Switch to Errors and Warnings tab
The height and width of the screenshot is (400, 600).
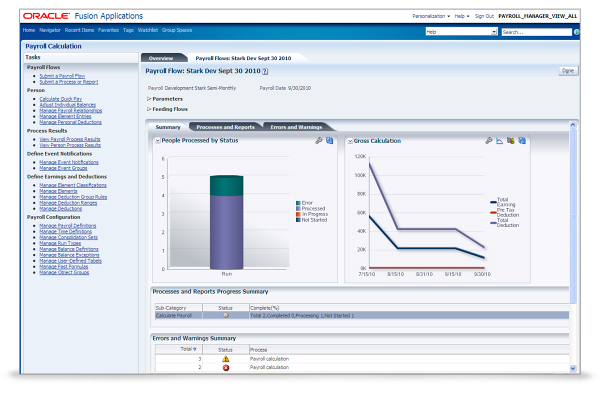(x=296, y=127)
